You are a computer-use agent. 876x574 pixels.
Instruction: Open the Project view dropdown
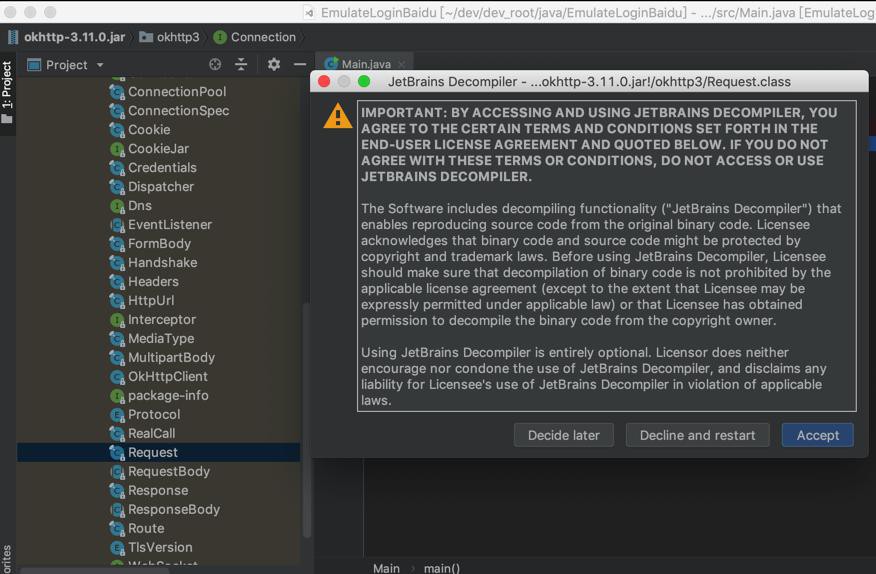coord(100,65)
